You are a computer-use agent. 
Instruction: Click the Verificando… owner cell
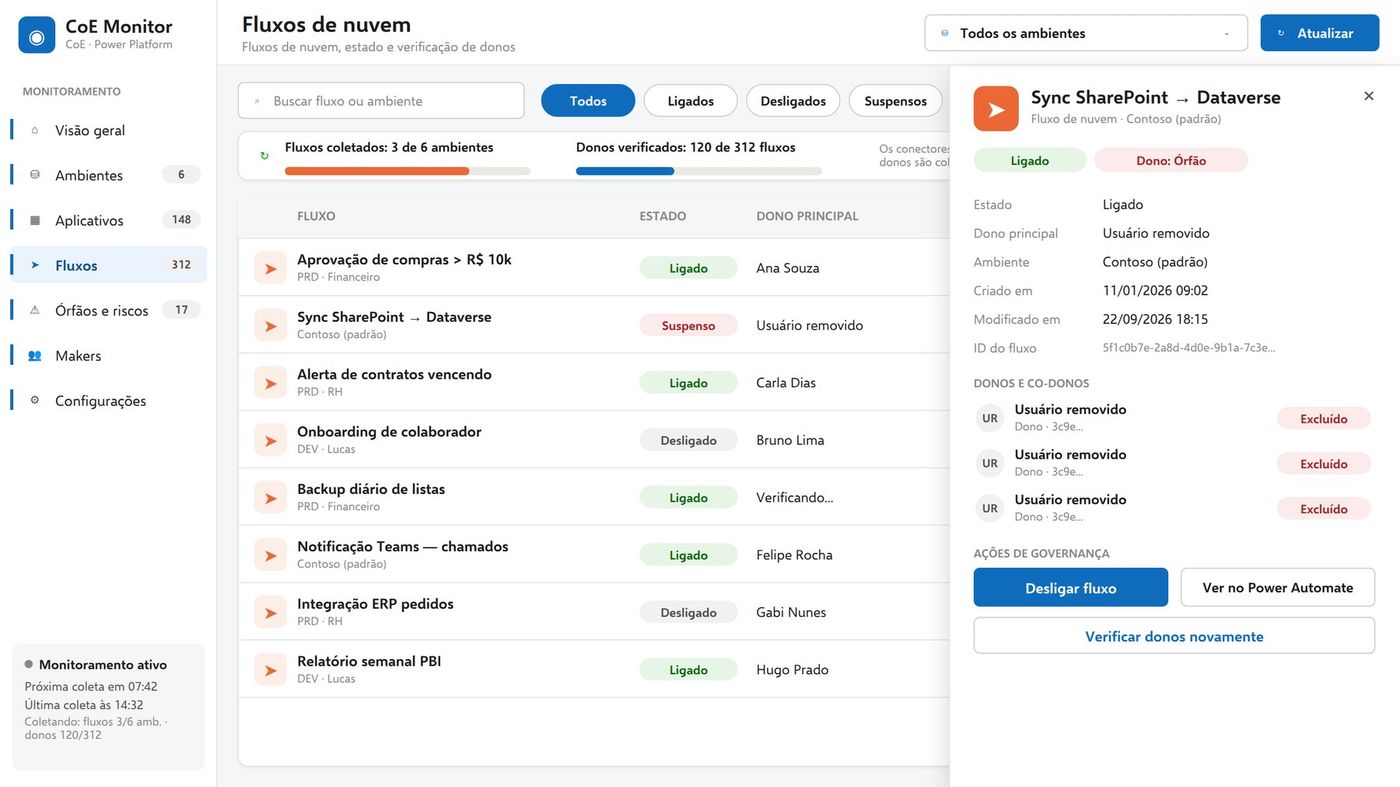[794, 498]
